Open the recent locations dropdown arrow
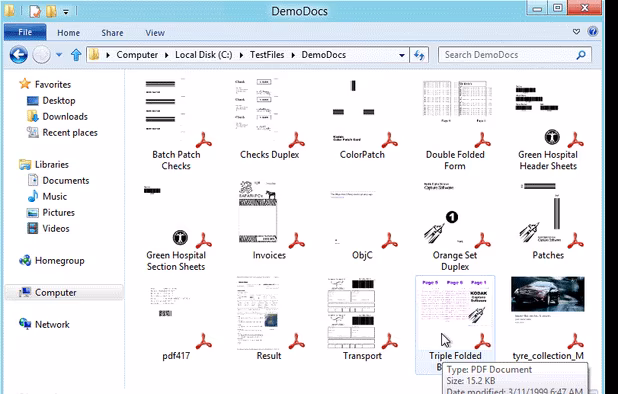Screen dimensions: 618x394 coord(59,55)
